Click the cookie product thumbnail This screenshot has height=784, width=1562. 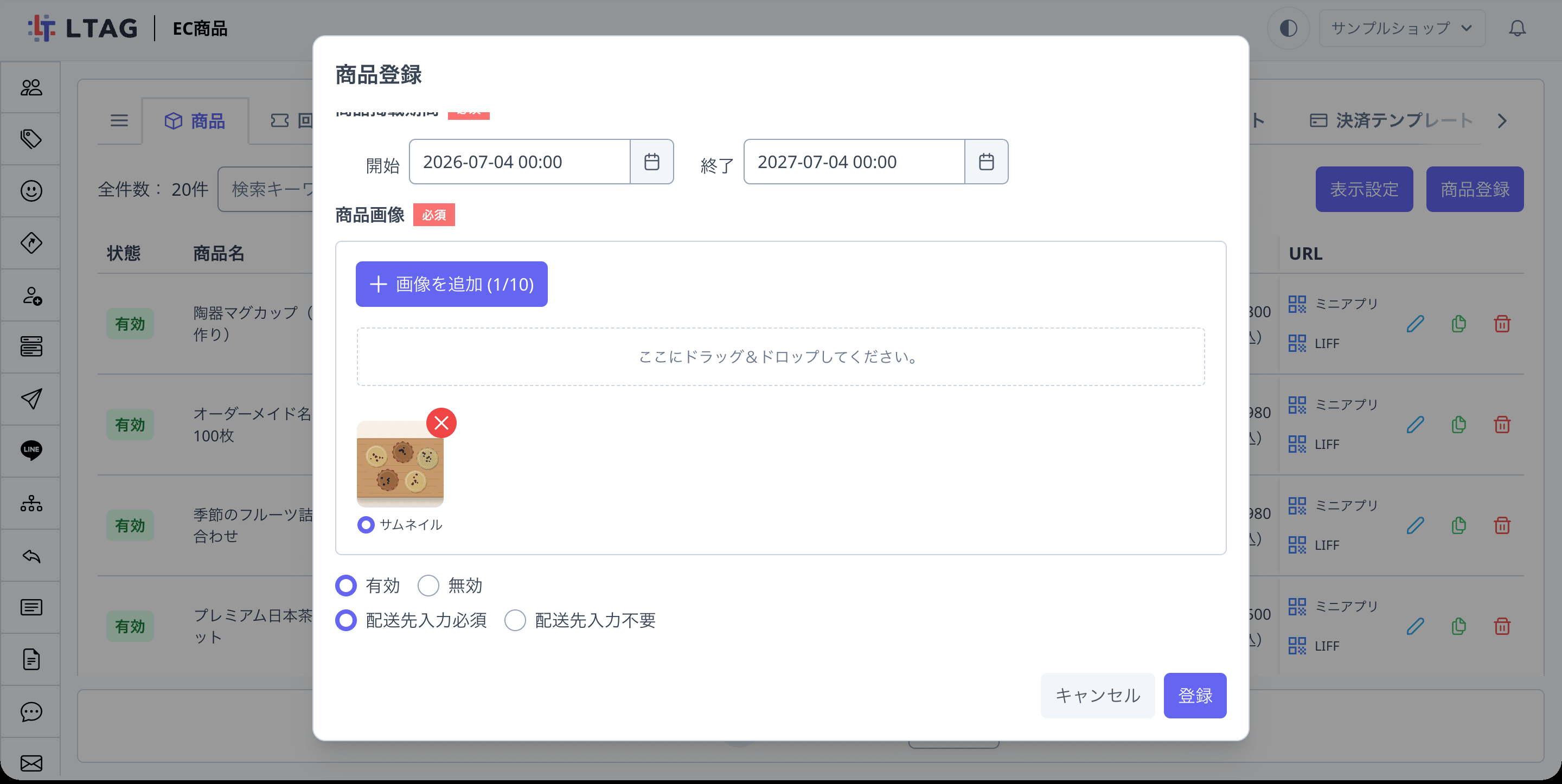pos(400,464)
